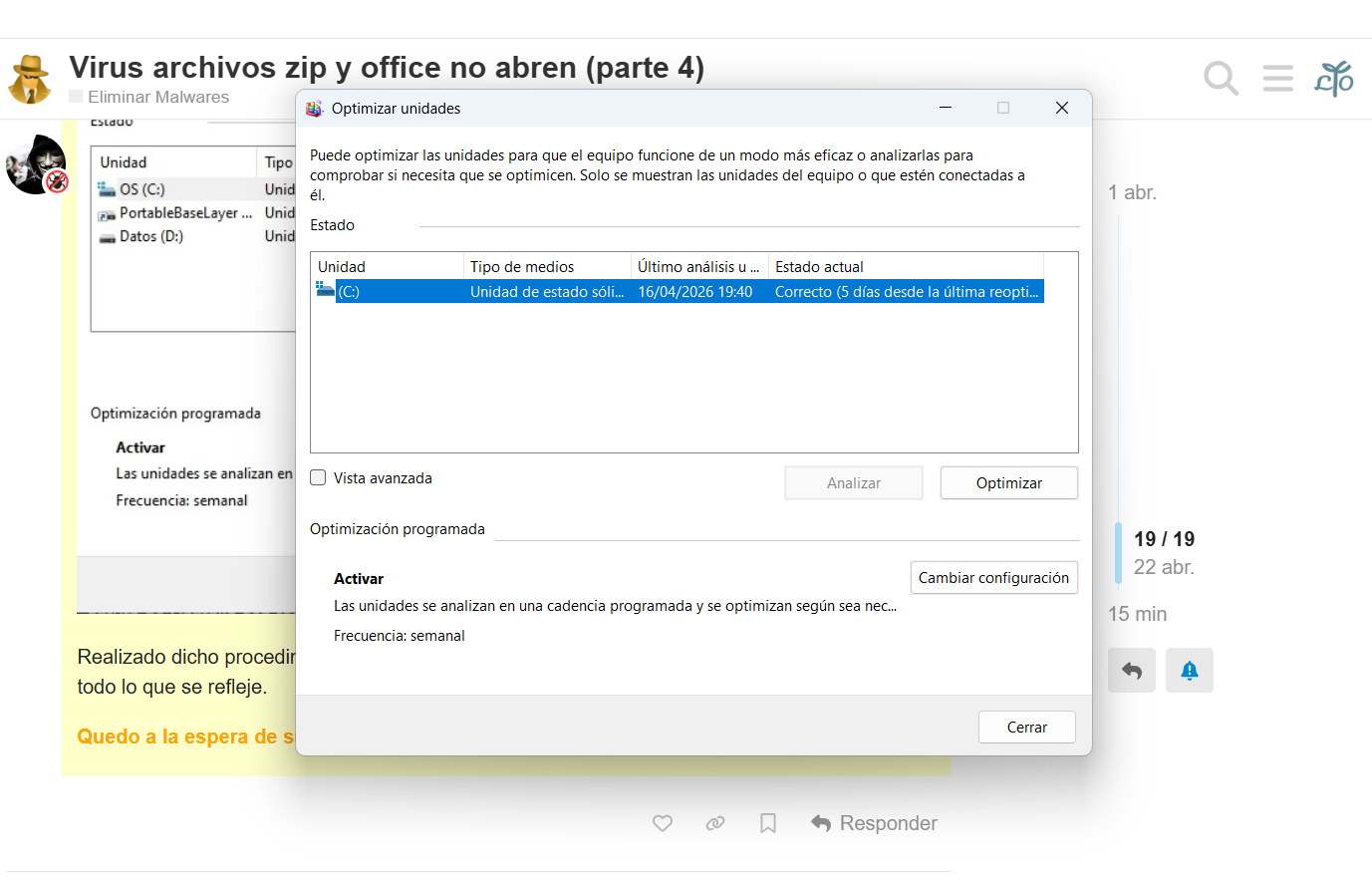Click the Optimizar button
Viewport: 1372px width, 884px height.
[1009, 483]
